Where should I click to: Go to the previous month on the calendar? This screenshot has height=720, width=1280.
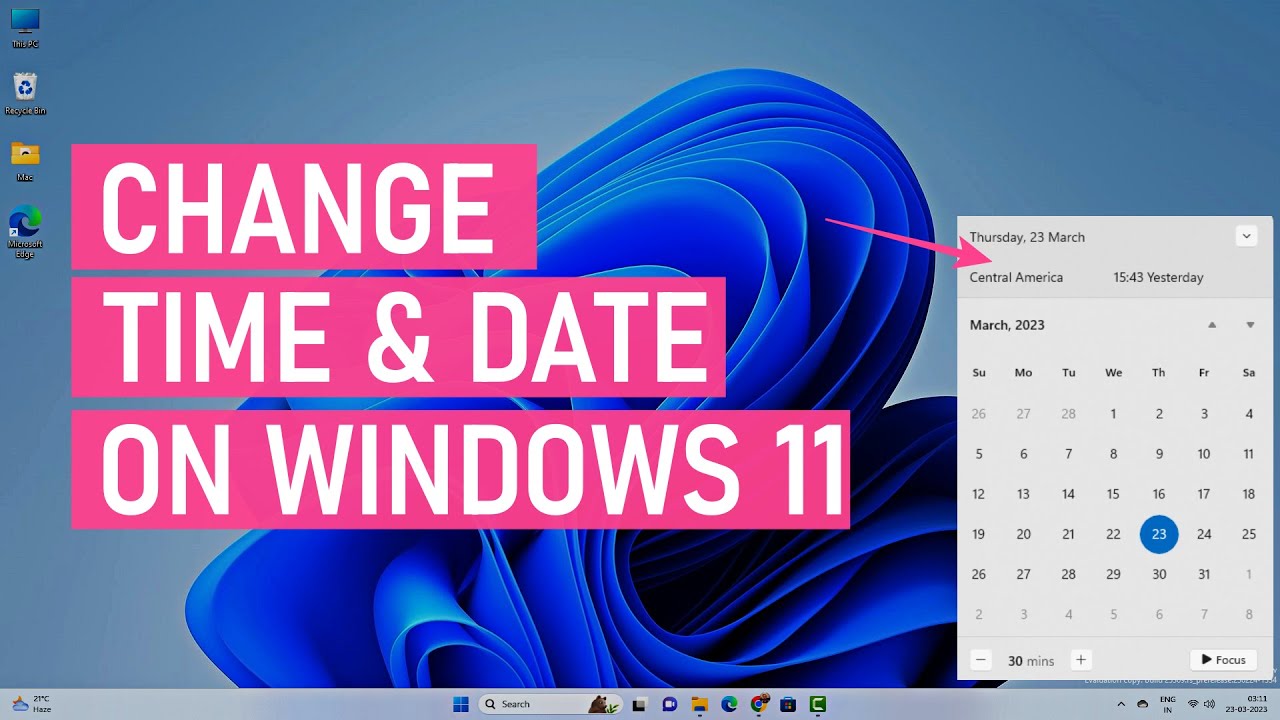(x=1211, y=324)
